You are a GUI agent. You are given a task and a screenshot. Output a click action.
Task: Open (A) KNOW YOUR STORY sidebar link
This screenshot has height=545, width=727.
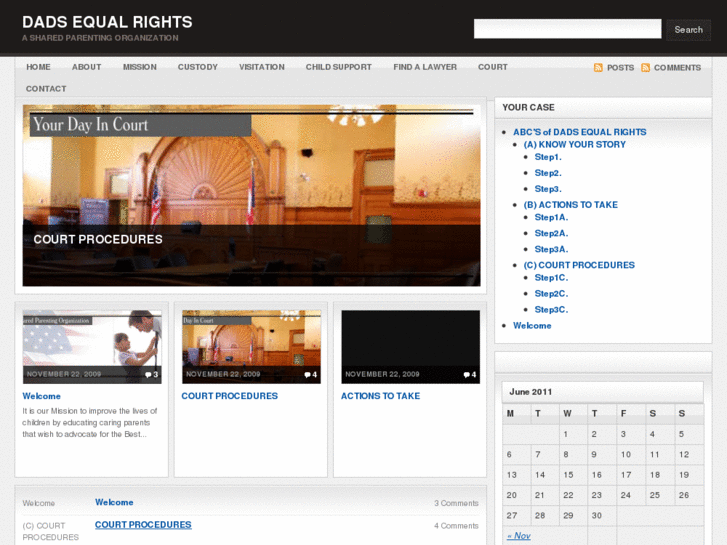(574, 145)
